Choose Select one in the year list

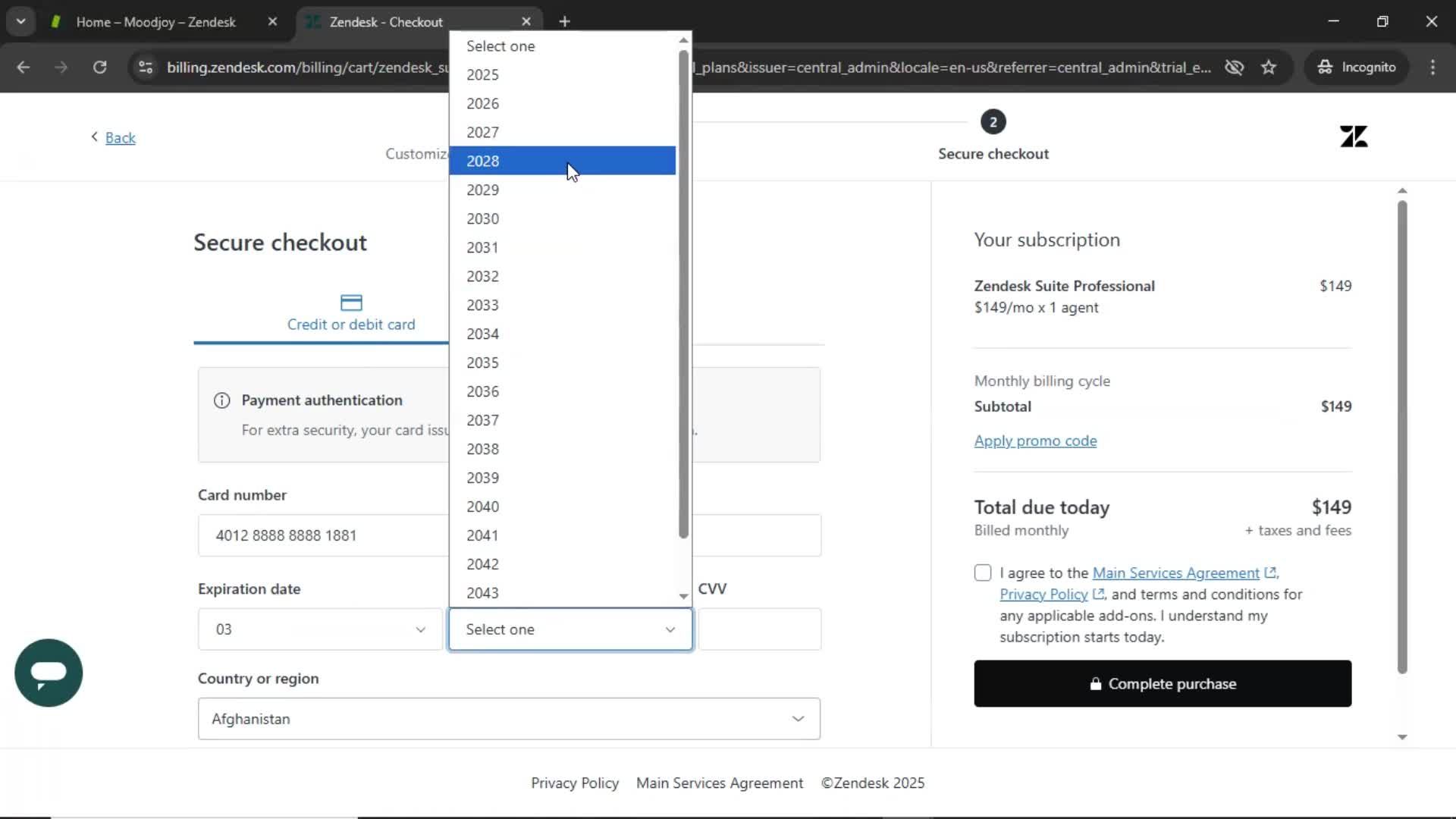tap(562, 46)
